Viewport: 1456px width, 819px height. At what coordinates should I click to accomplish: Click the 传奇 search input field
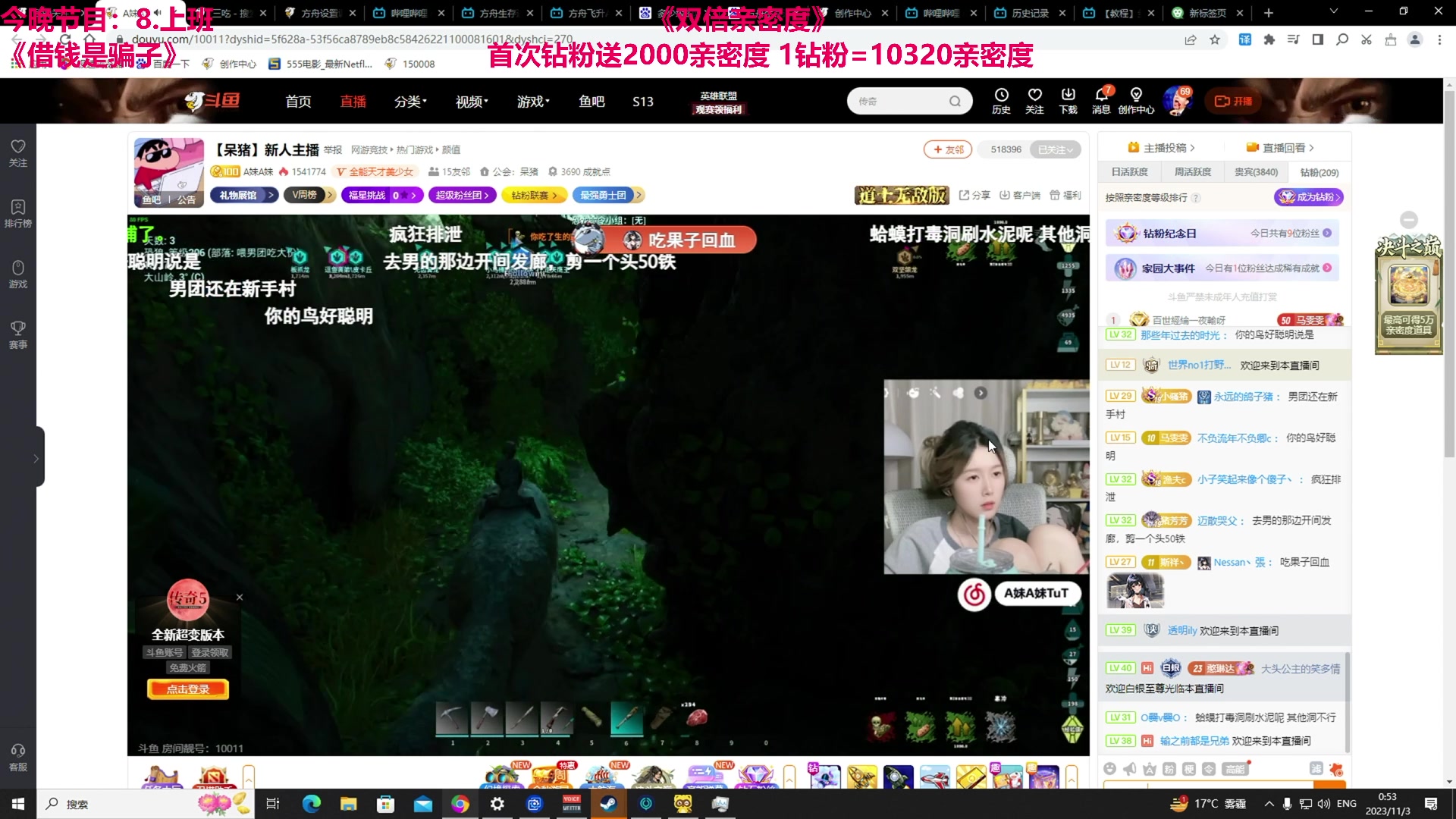899,101
